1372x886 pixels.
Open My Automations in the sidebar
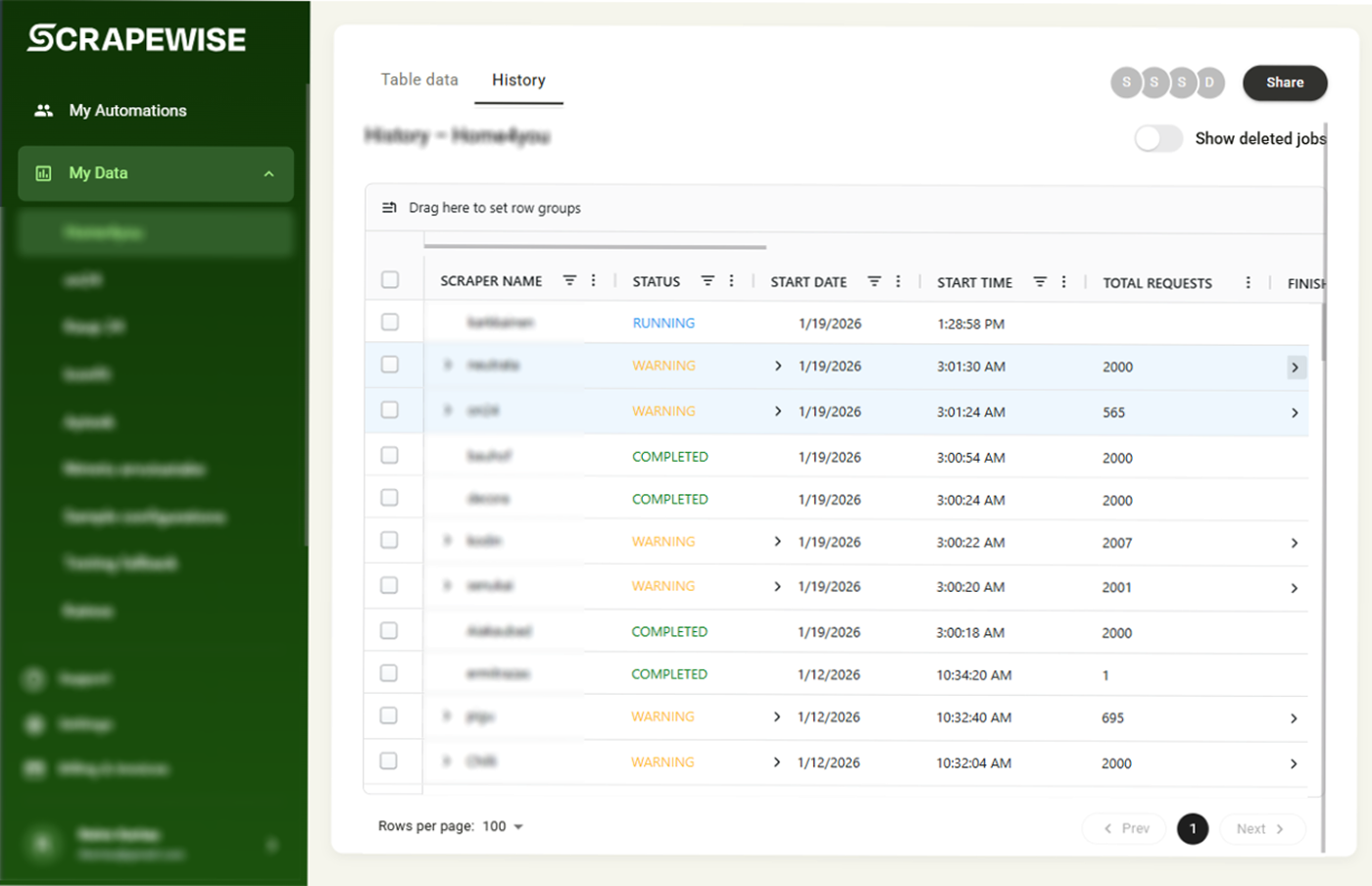(x=127, y=111)
